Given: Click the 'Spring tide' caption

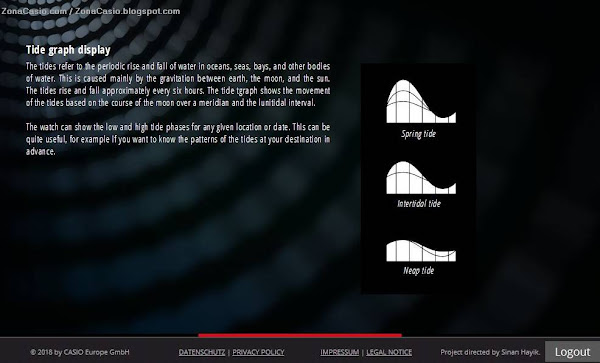Looking at the screenshot, I should [418, 134].
